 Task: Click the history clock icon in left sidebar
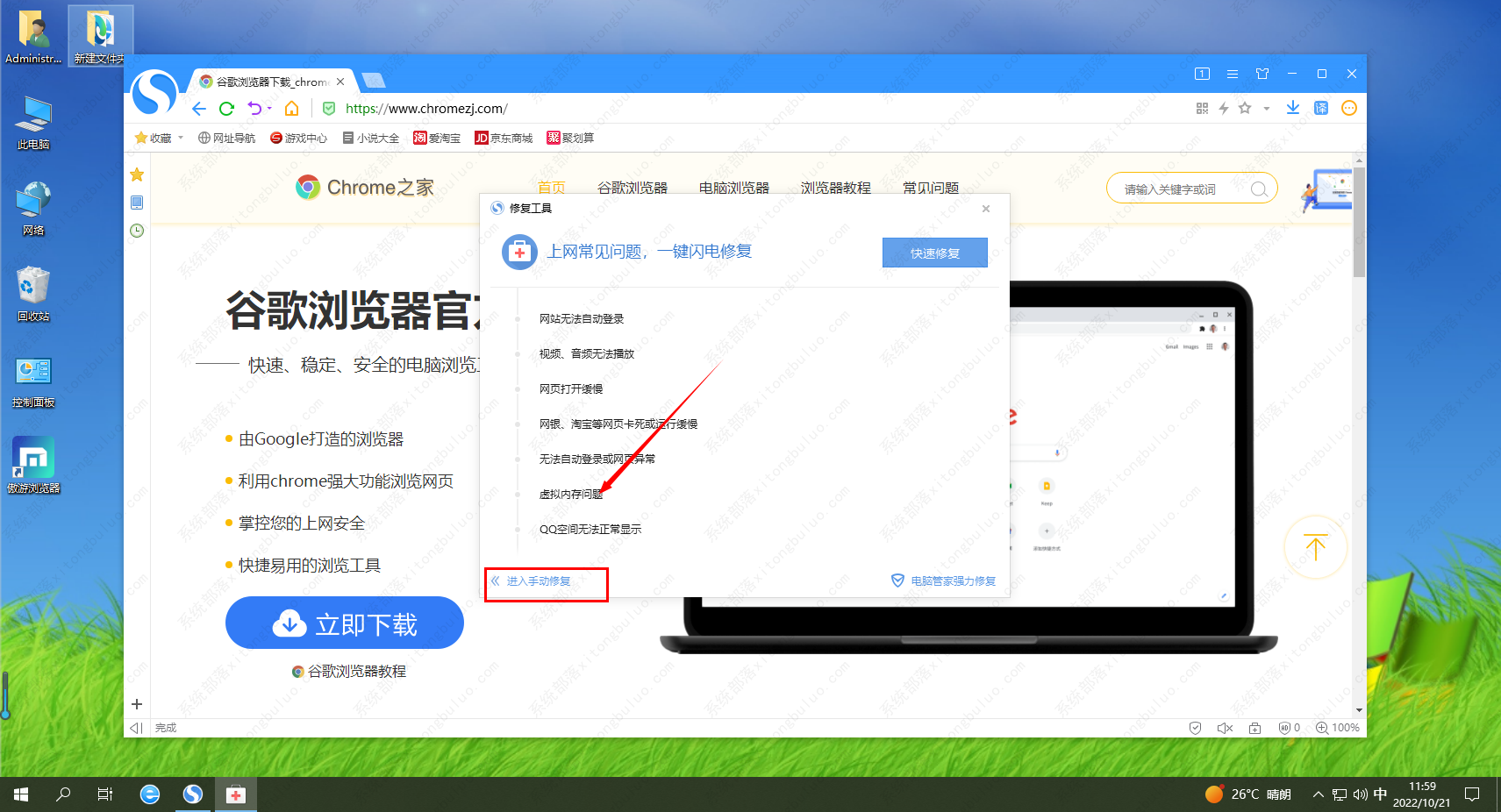tap(137, 230)
